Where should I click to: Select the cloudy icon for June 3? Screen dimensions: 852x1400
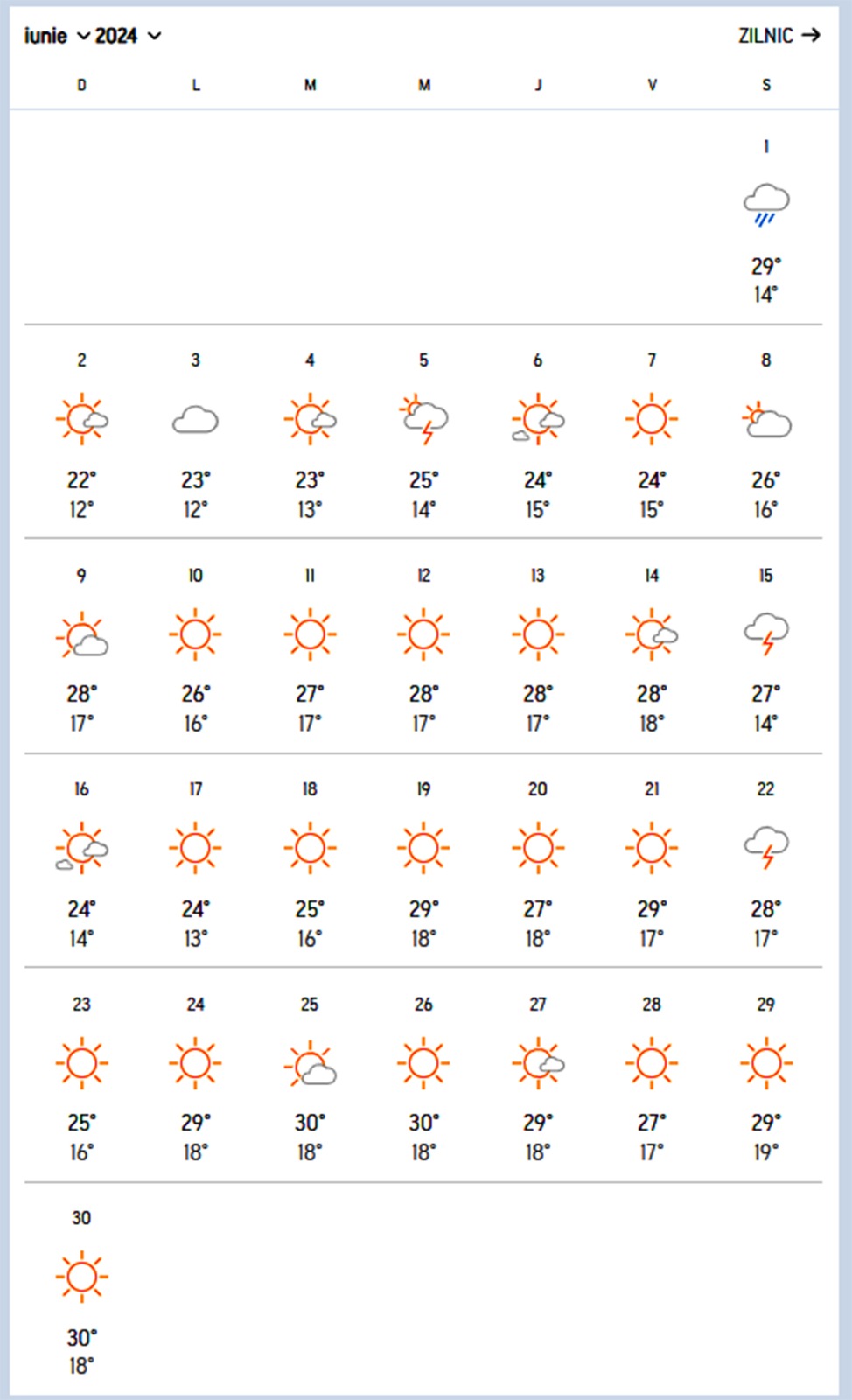click(x=195, y=421)
